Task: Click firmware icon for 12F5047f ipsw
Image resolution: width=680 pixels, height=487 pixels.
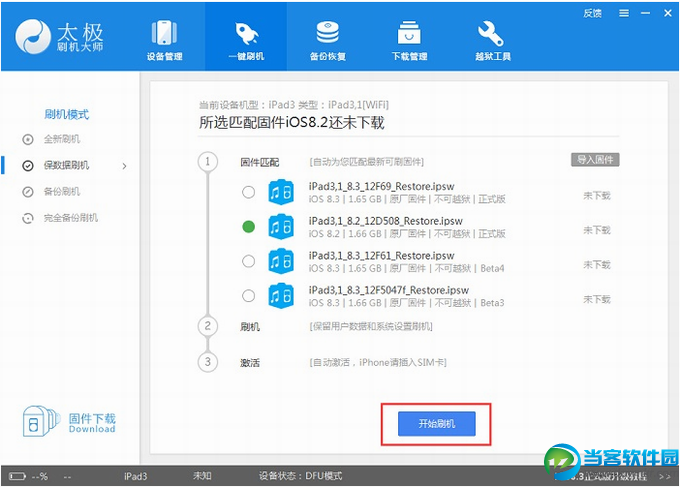Action: (x=281, y=296)
